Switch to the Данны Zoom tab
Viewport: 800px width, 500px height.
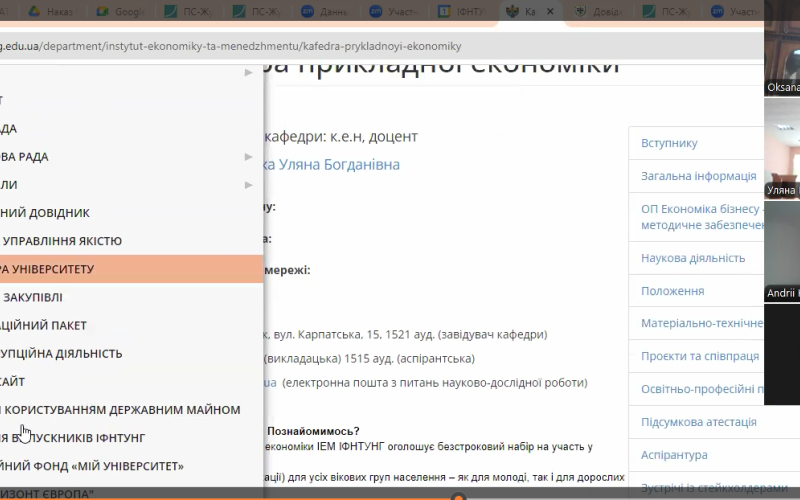click(x=324, y=11)
